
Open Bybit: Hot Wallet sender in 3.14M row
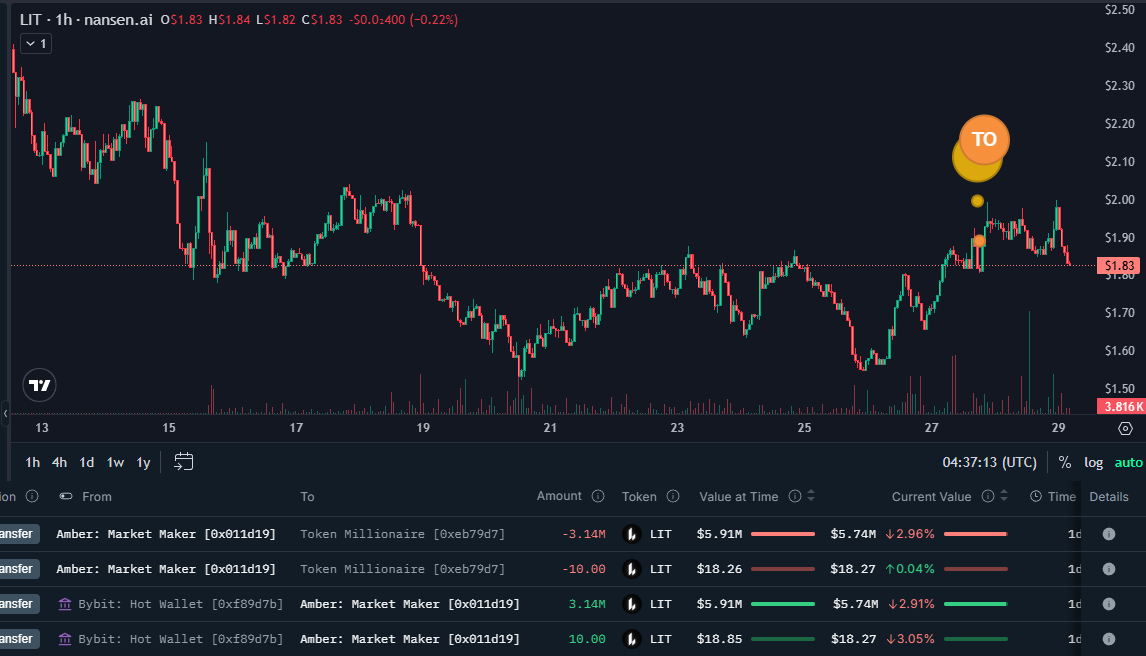coord(181,604)
